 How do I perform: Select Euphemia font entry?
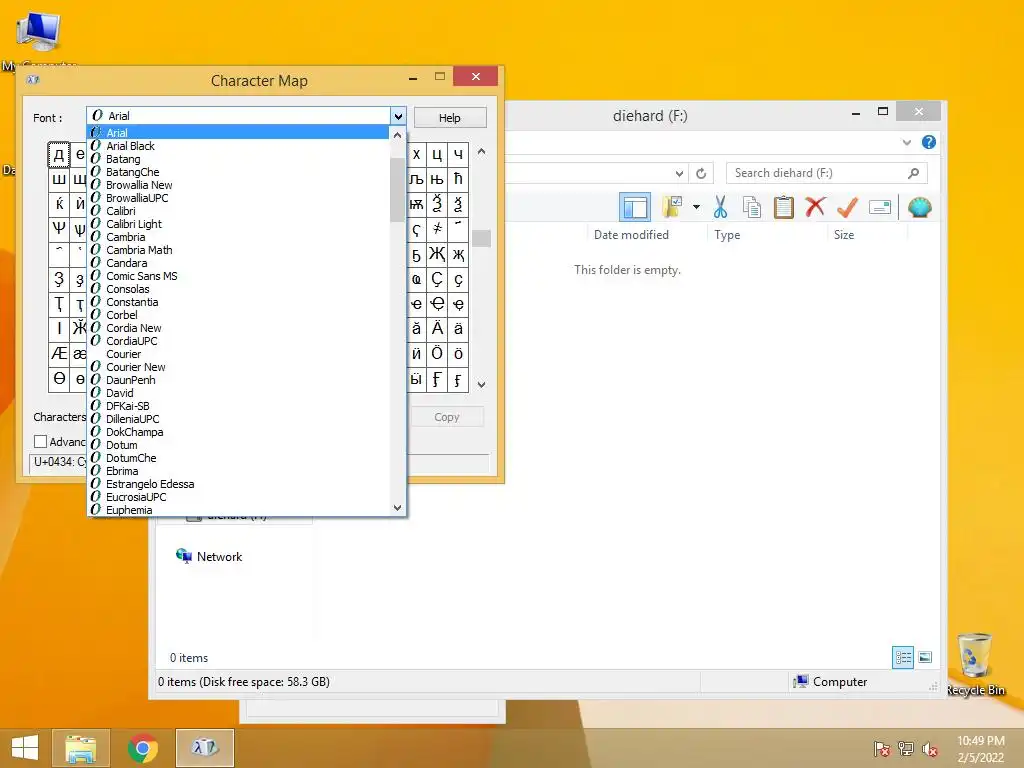[x=238, y=510]
